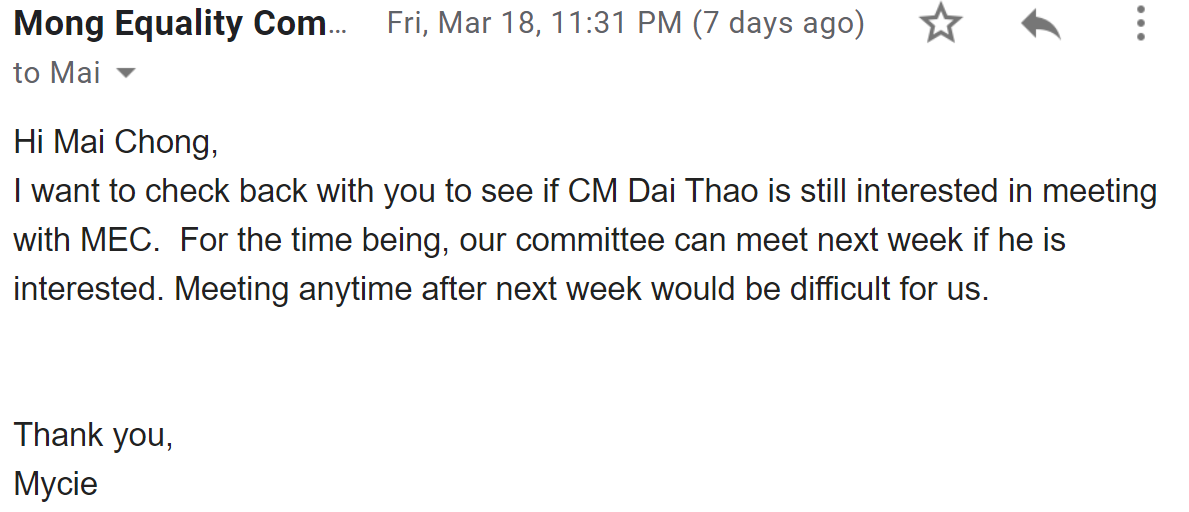The image size is (1189, 512).
Task: Click the signature name "Mycie"
Action: pyautogui.click(x=56, y=484)
